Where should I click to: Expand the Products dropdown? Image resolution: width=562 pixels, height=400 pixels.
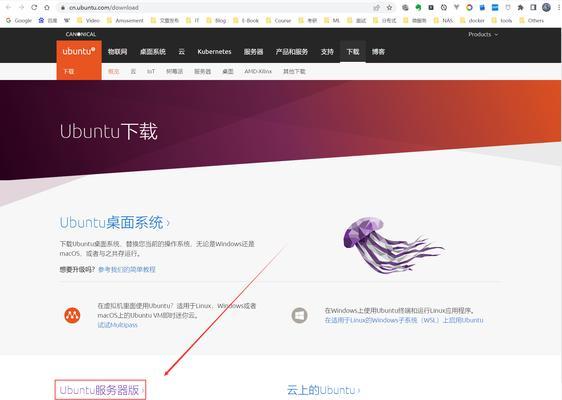point(483,34)
